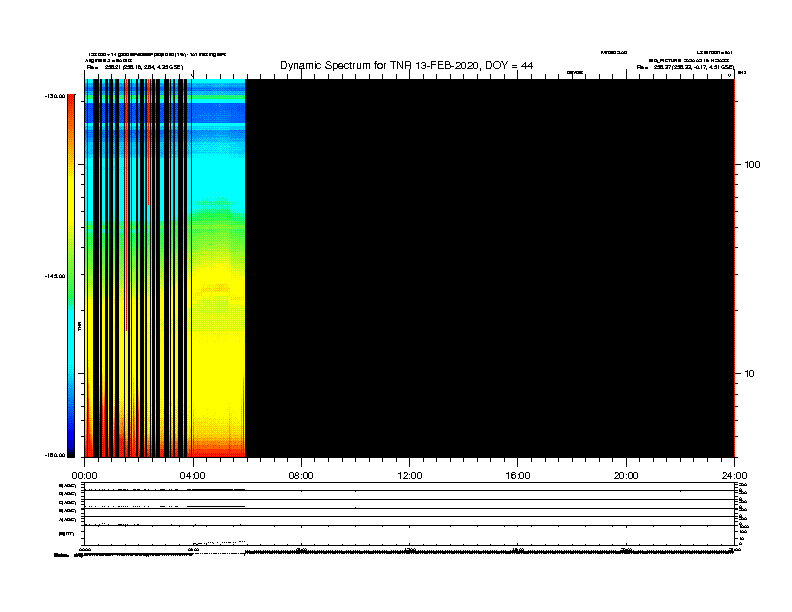Click the yellow low-frequency band after 04:00

pyautogui.click(x=218, y=374)
